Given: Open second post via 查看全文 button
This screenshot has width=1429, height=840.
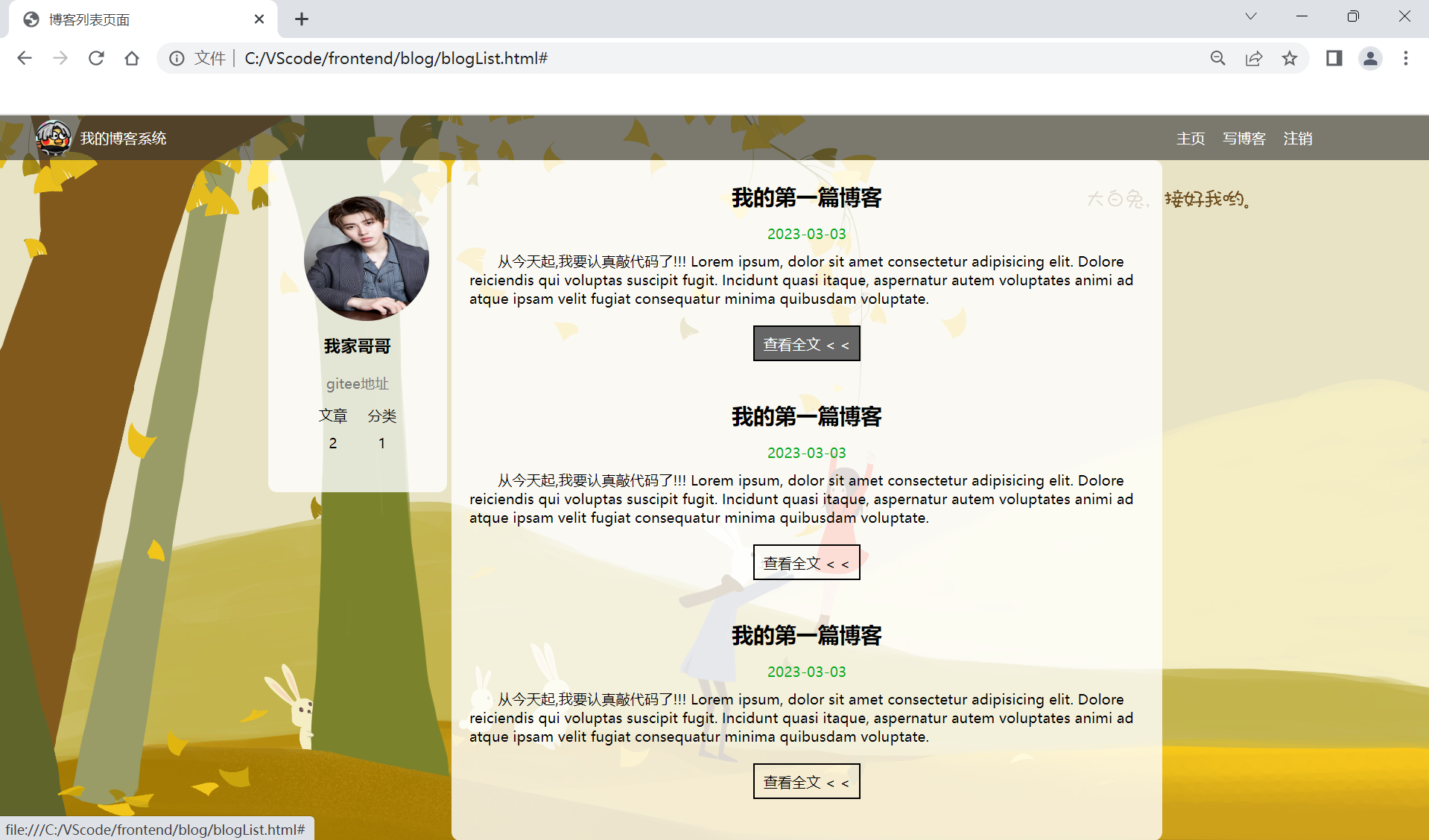Looking at the screenshot, I should pyautogui.click(x=807, y=562).
